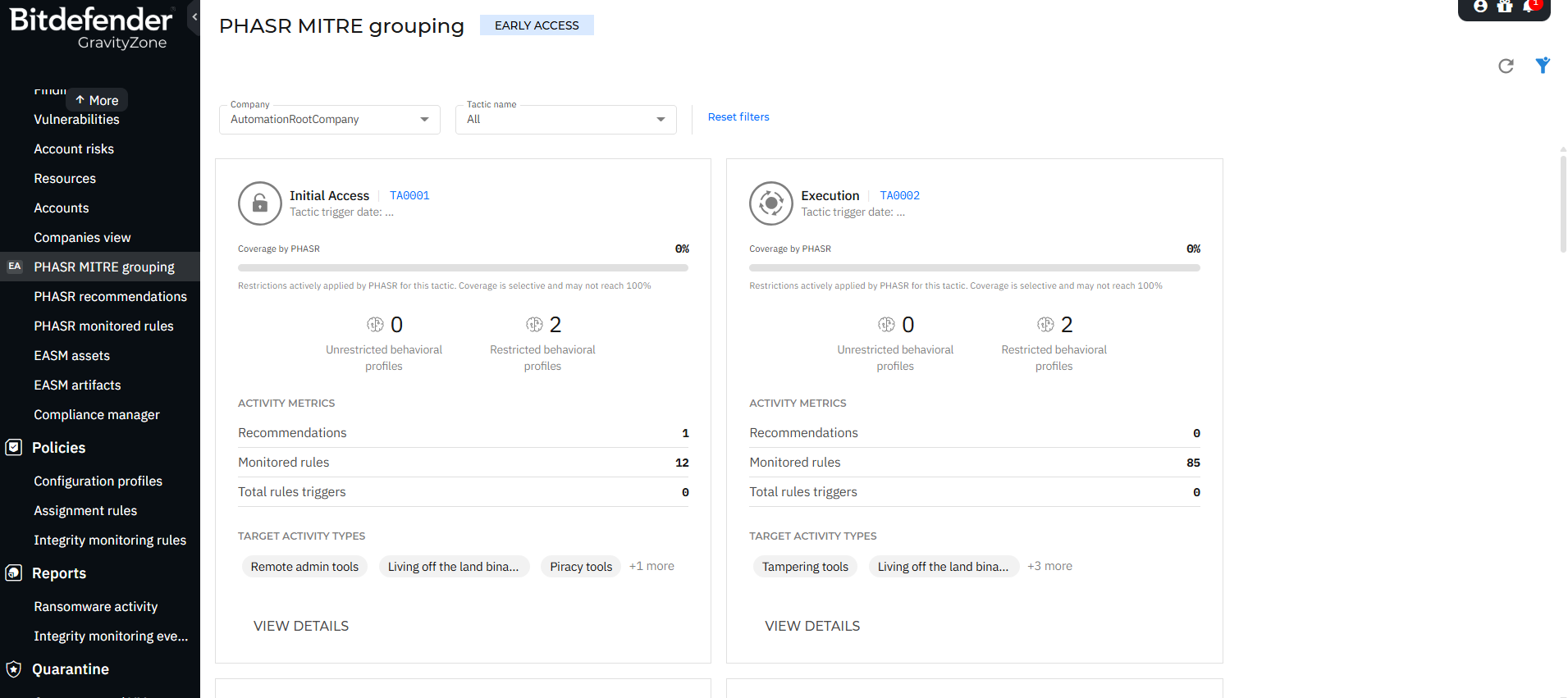Click the Remote admin tools chip

304,567
